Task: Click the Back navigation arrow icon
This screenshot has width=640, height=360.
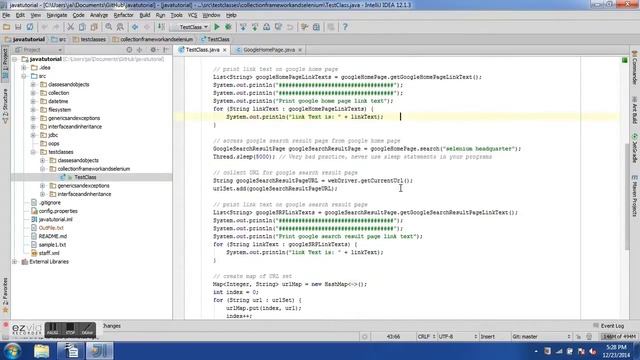Action: pyautogui.click(x=135, y=27)
